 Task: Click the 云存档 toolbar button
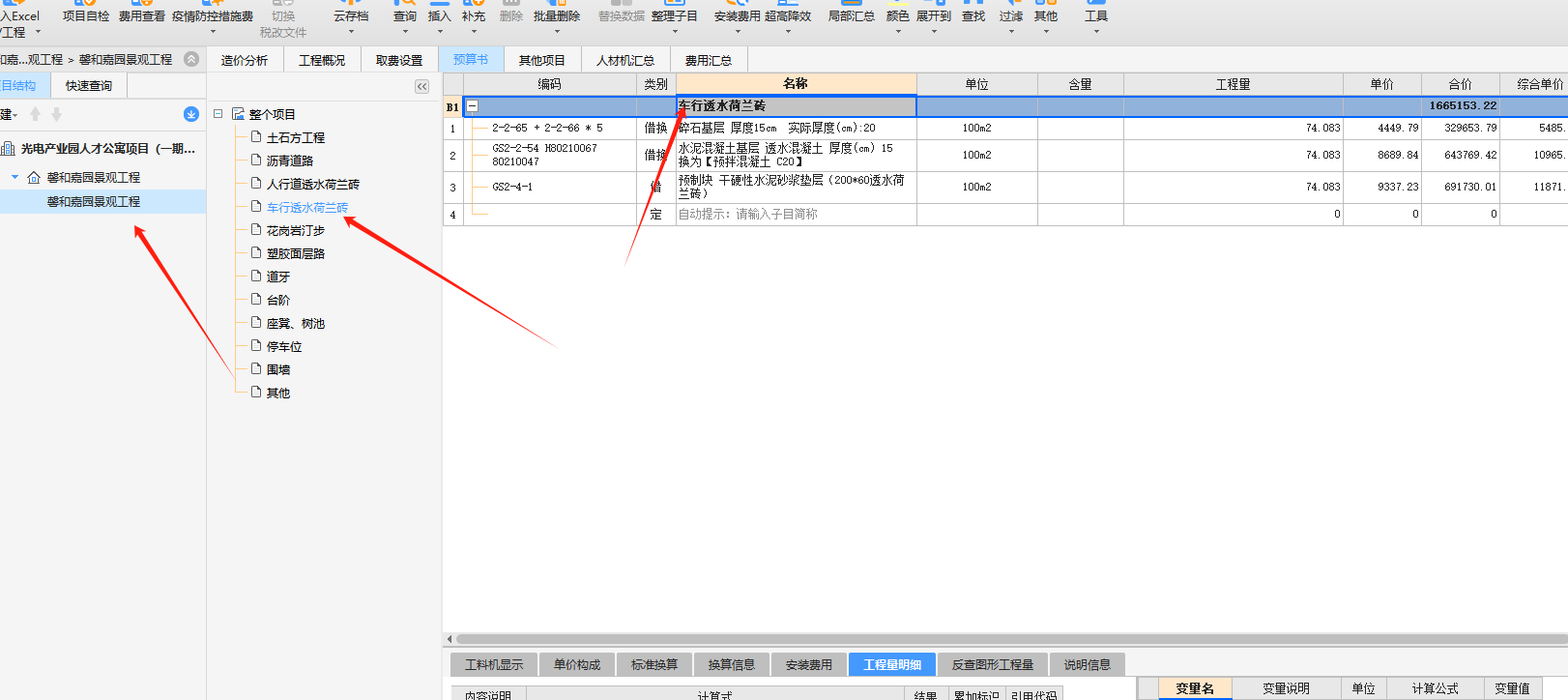(x=351, y=15)
